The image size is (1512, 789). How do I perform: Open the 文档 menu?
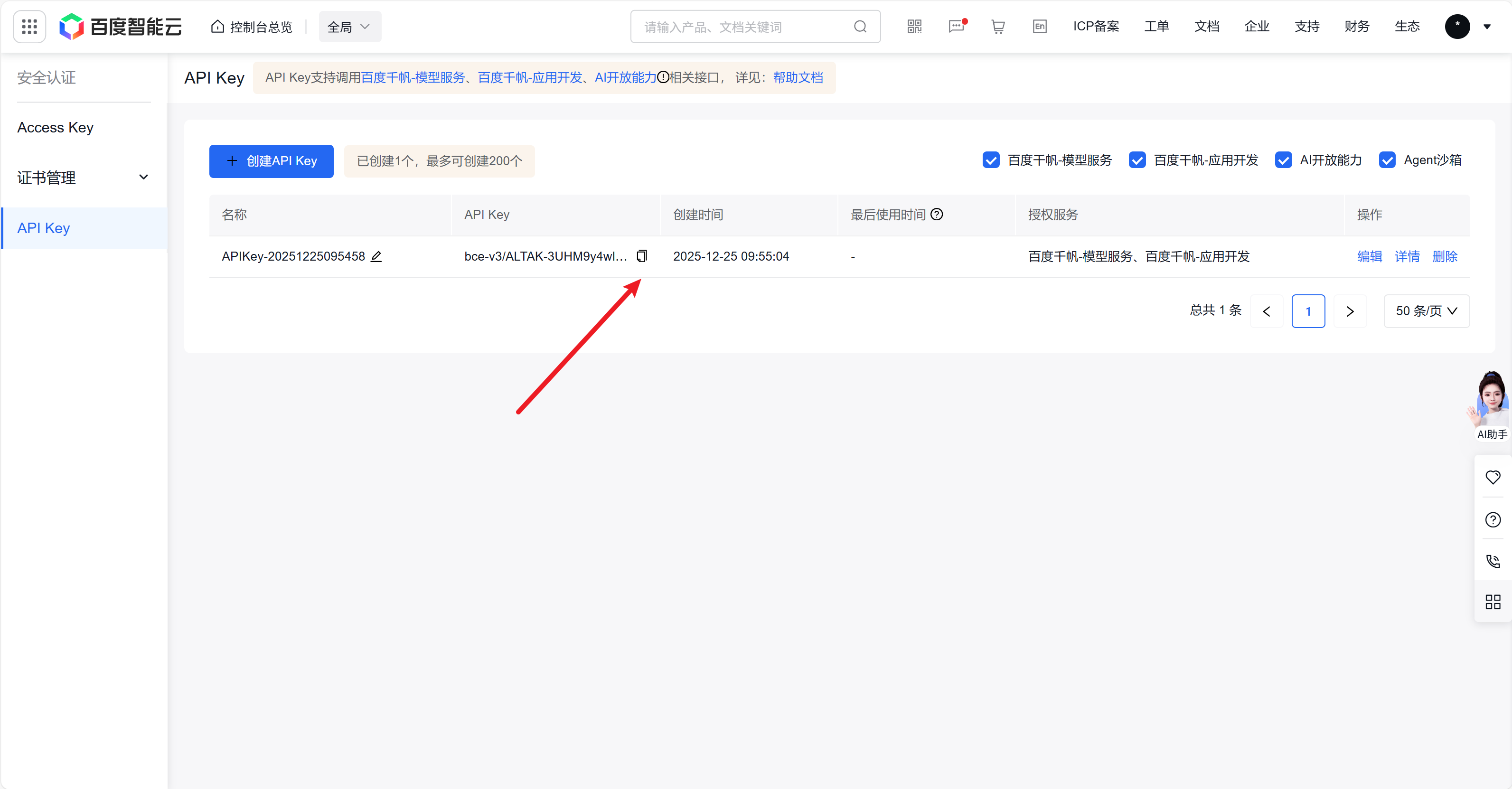click(x=1207, y=27)
